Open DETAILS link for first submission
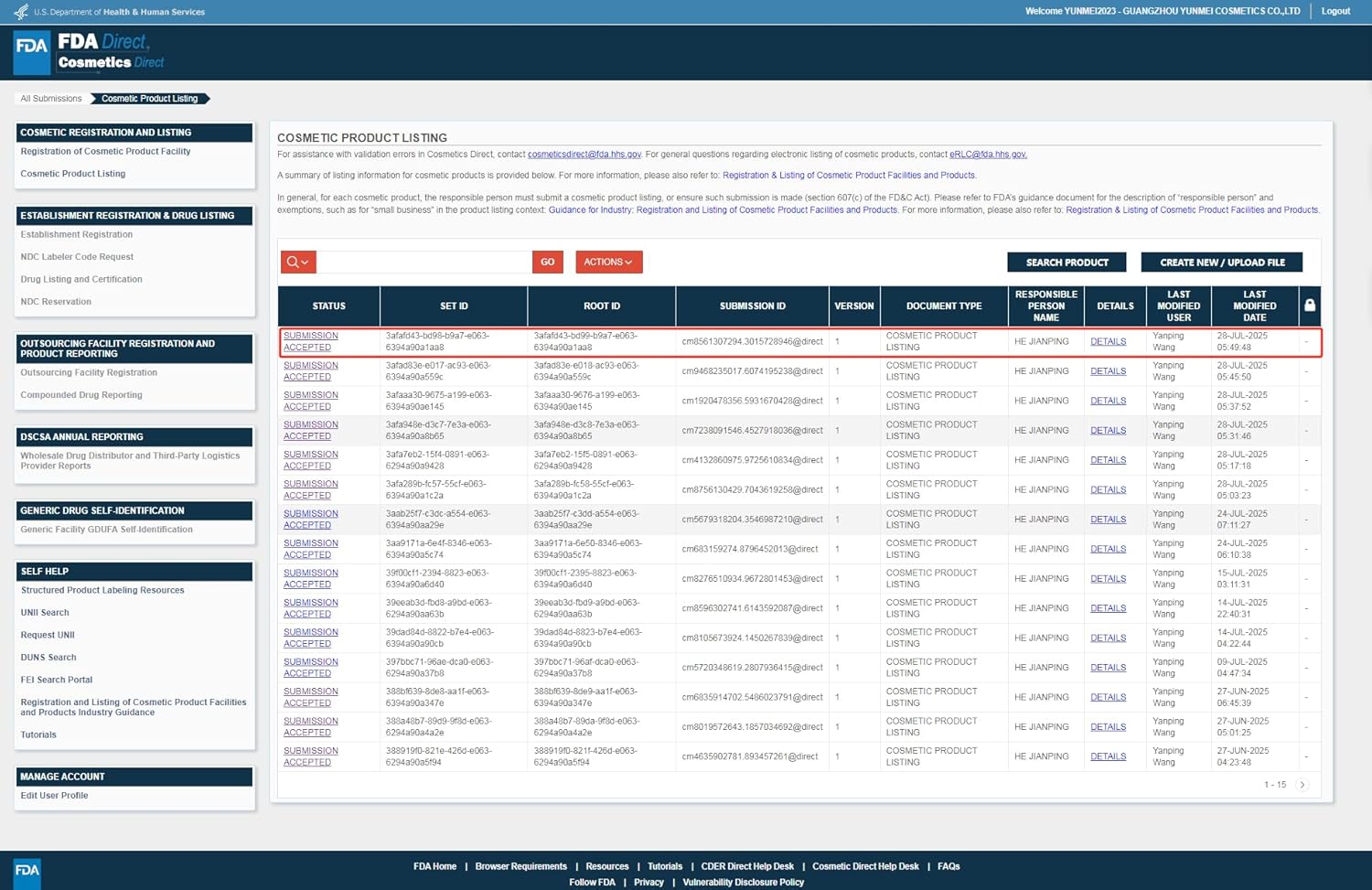 tap(1108, 342)
